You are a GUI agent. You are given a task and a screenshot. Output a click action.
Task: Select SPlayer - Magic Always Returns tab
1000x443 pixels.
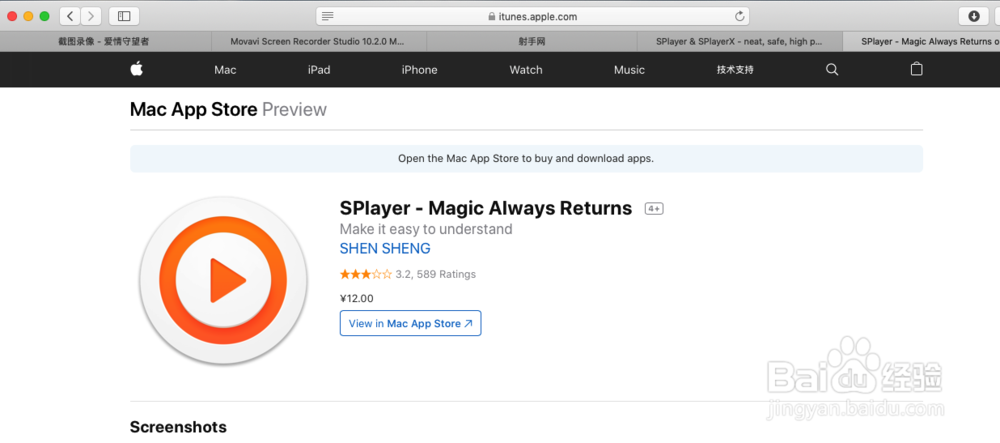pos(922,41)
